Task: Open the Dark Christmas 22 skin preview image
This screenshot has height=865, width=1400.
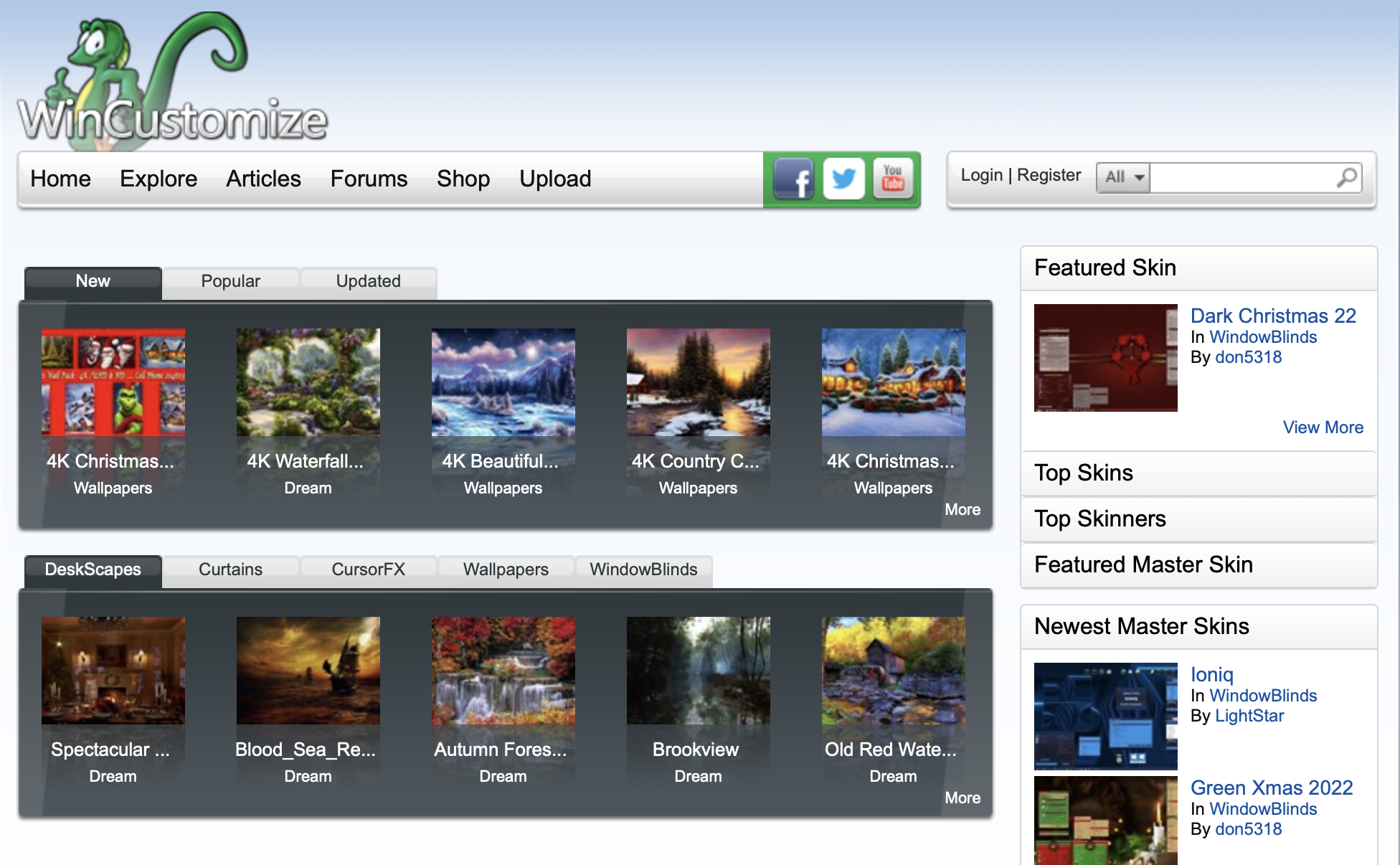Action: [x=1106, y=358]
